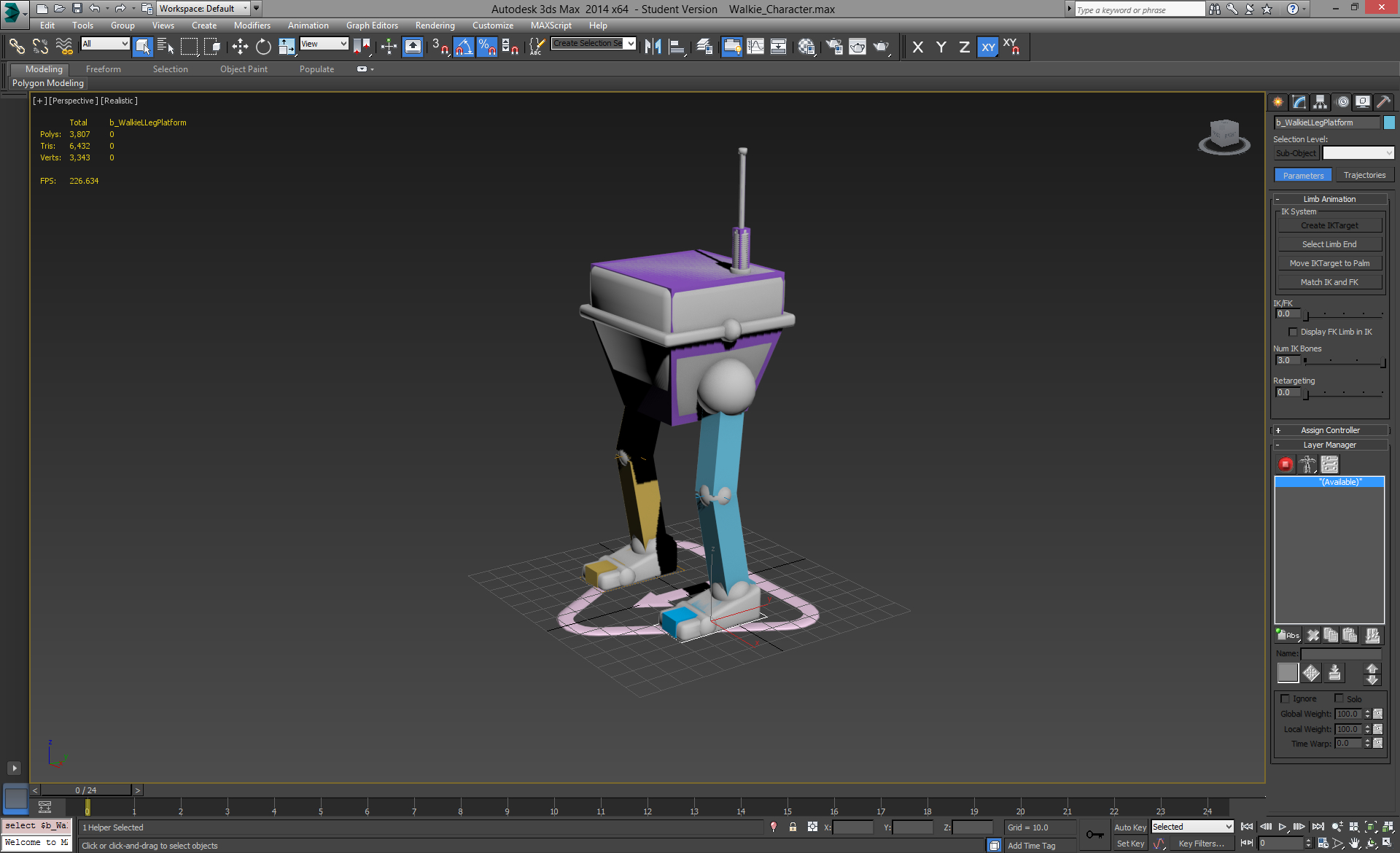1400x853 pixels.
Task: Open the Selected key filter dropdown
Action: coord(1192,827)
